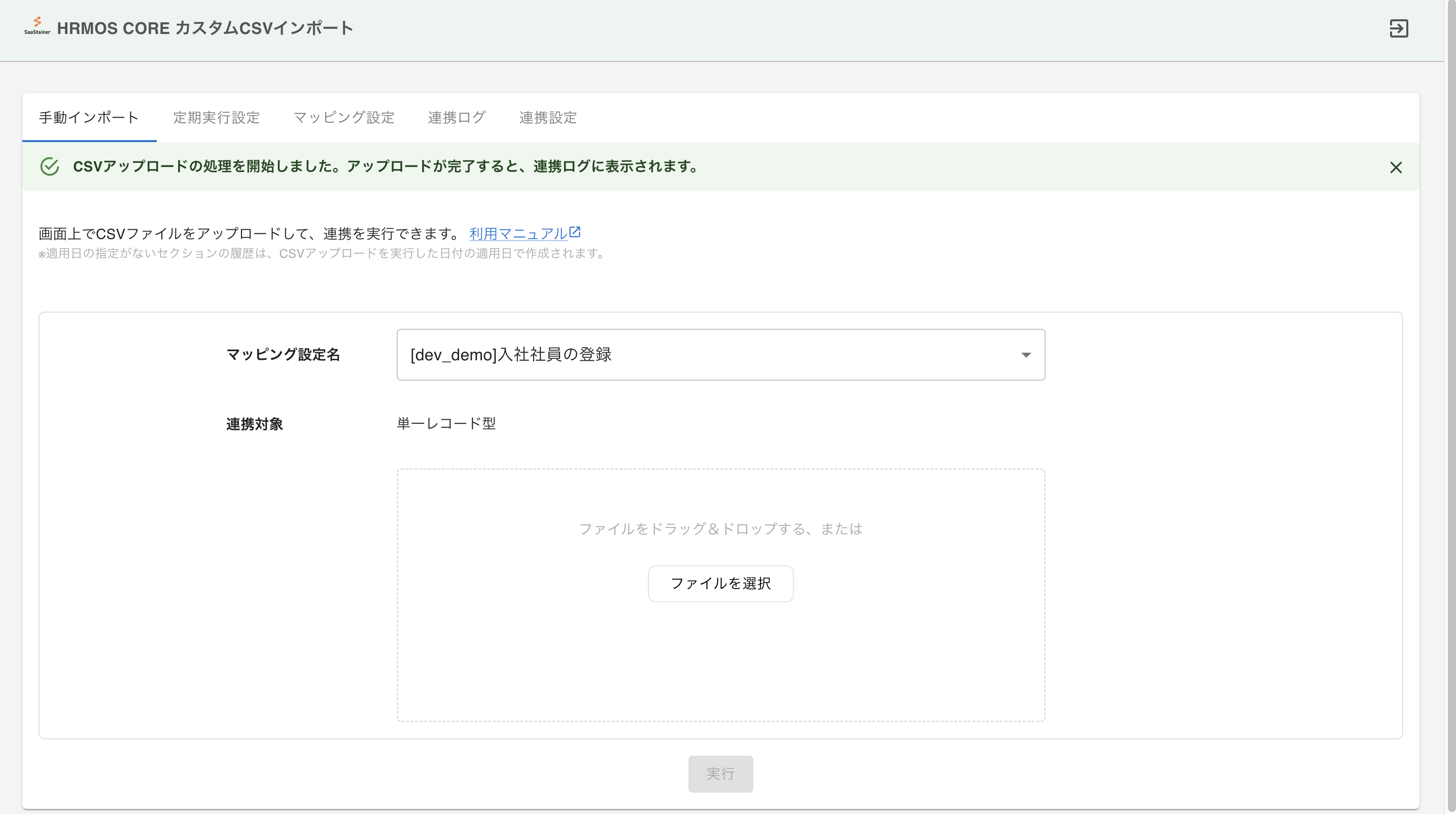Click the green success check icon
Image resolution: width=1456 pixels, height=814 pixels.
50,166
